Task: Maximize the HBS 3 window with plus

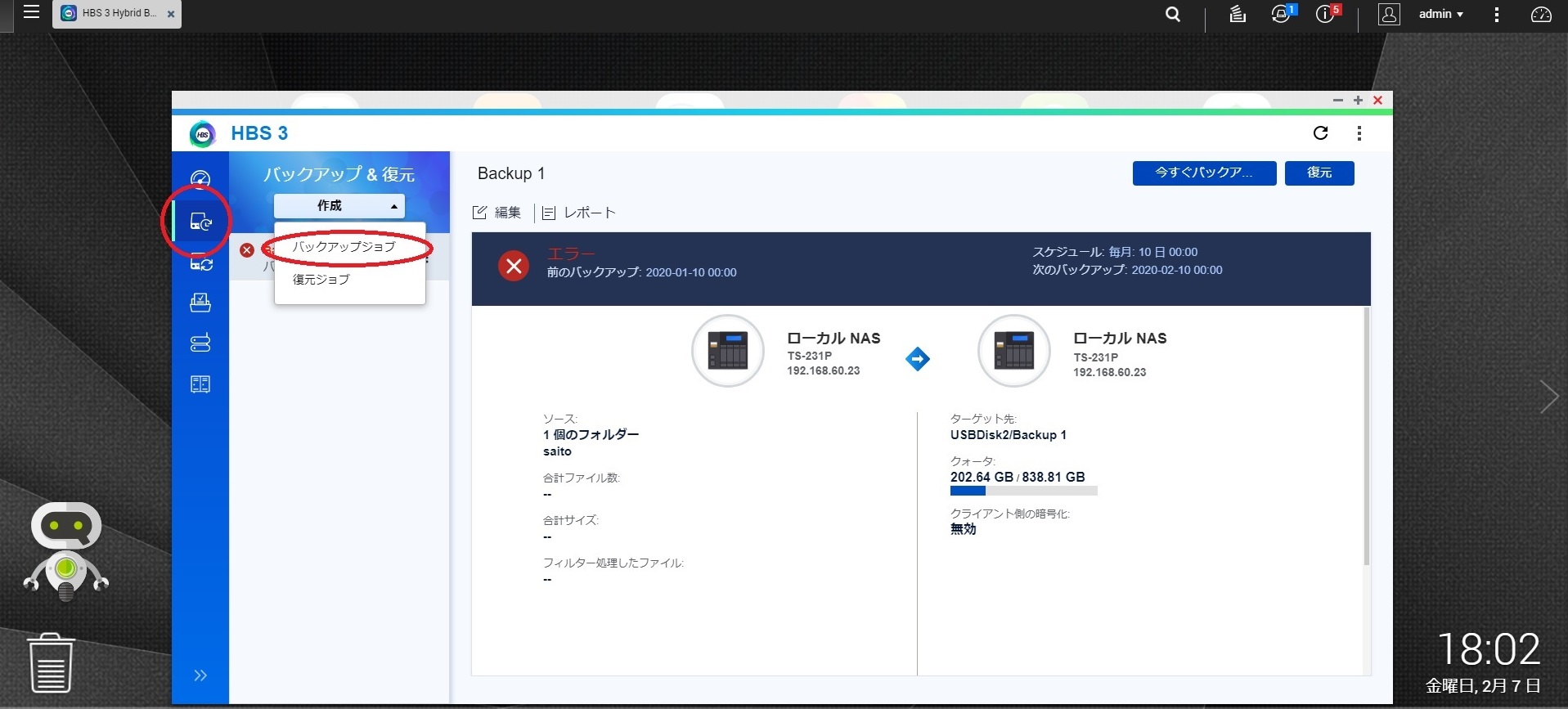Action: (x=1358, y=100)
